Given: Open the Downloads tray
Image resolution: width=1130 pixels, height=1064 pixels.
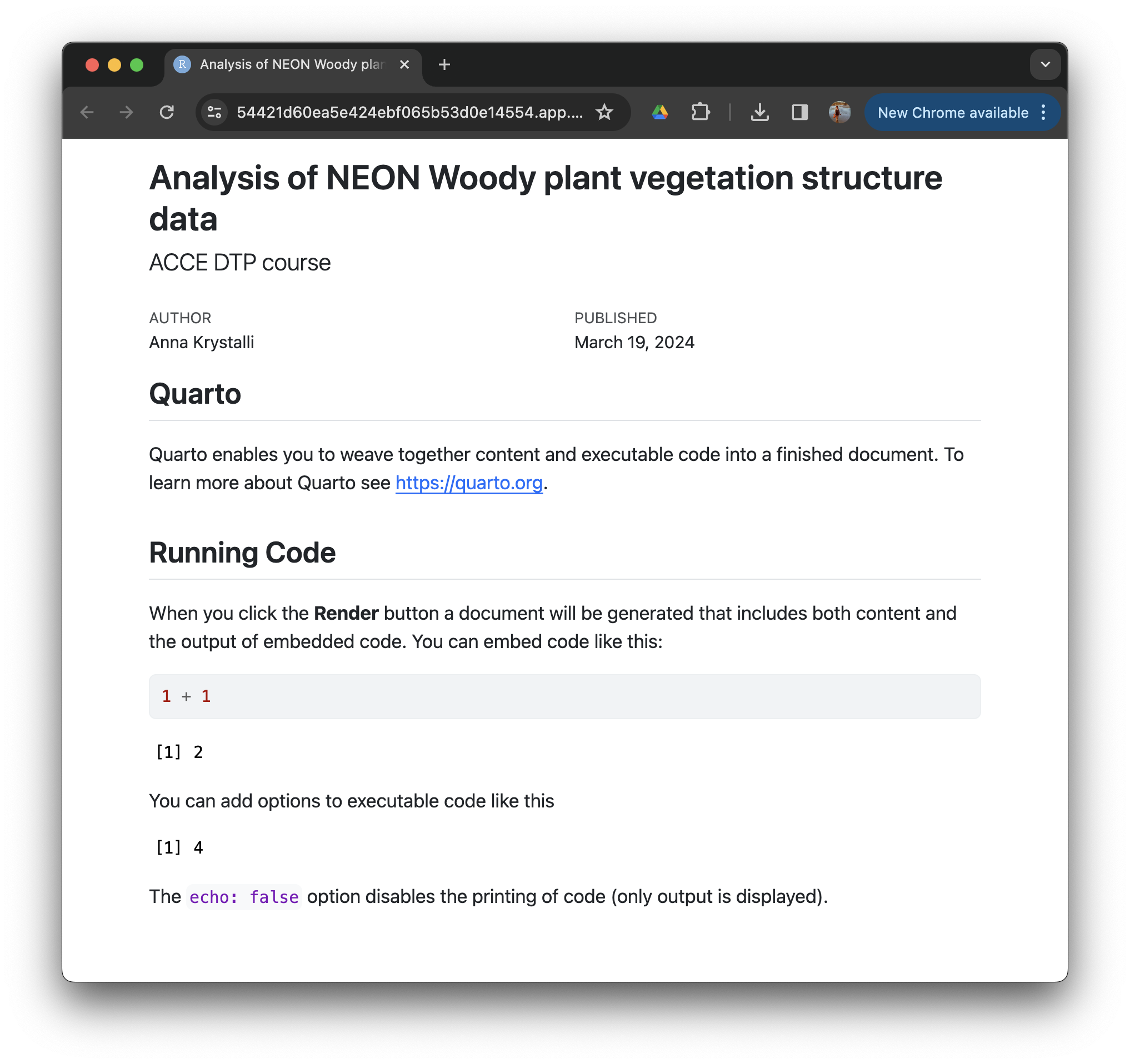Looking at the screenshot, I should coord(759,113).
